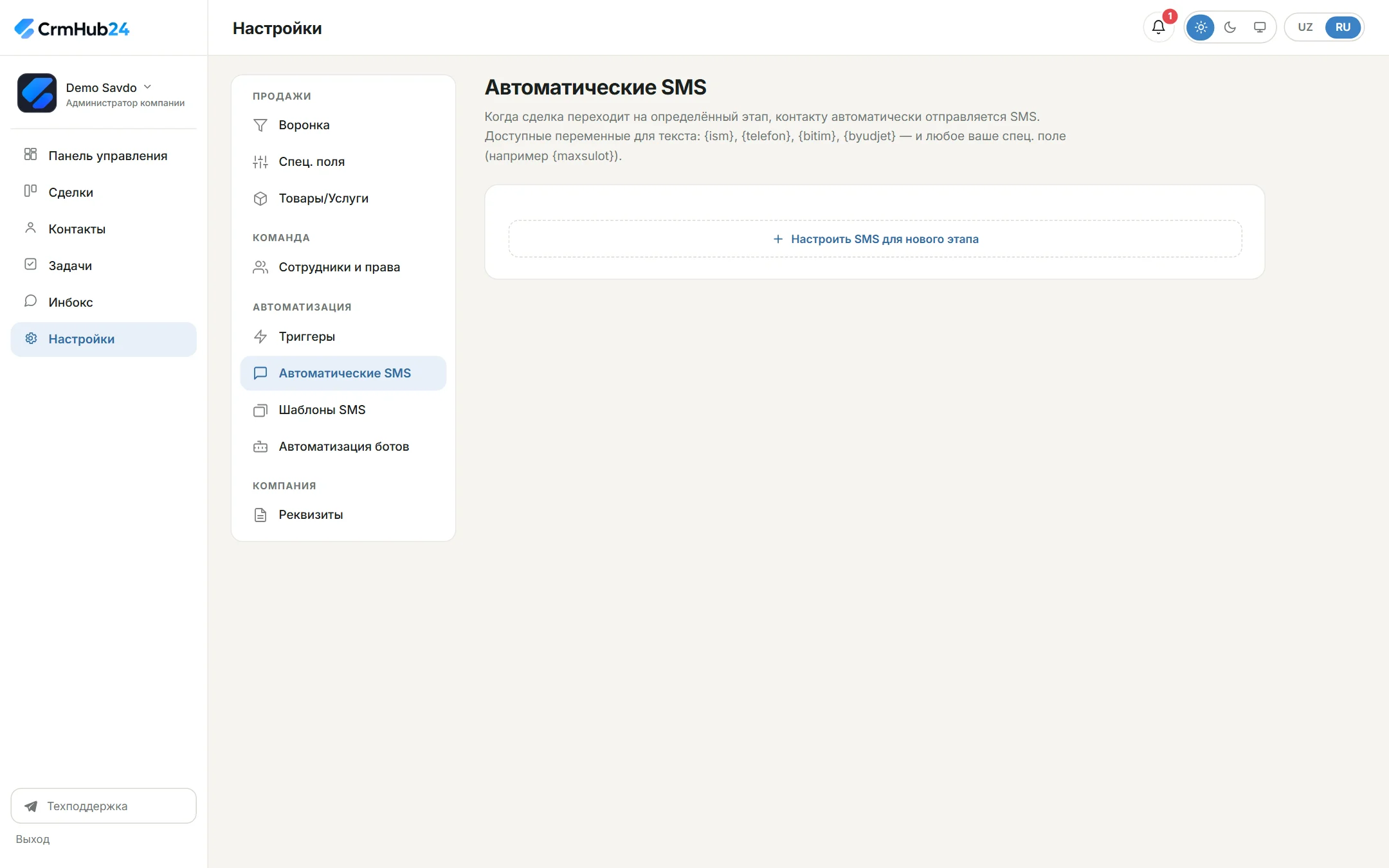This screenshot has width=1389, height=868.
Task: Go to Сделки in the sidebar
Action: coord(104,192)
